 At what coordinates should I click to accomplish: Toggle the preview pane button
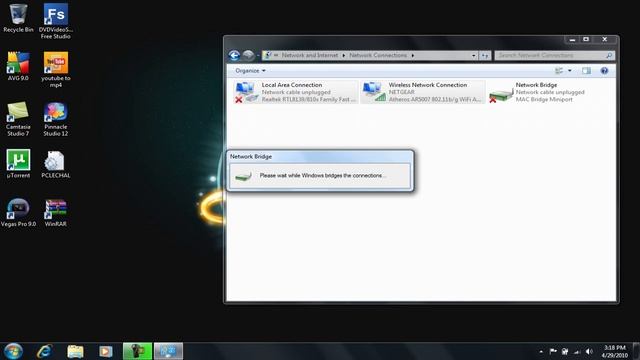click(x=586, y=71)
